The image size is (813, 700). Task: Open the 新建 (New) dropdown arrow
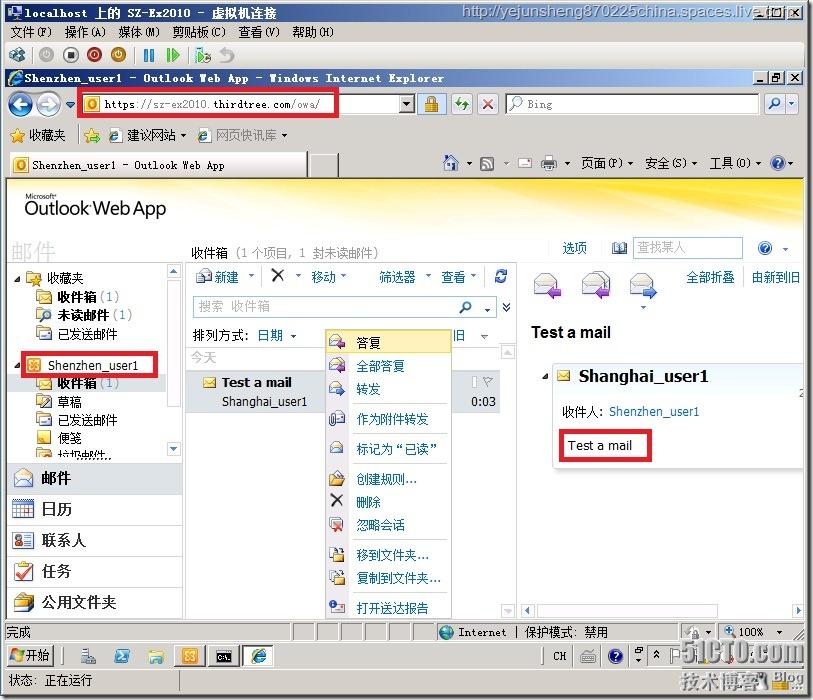click(x=251, y=276)
